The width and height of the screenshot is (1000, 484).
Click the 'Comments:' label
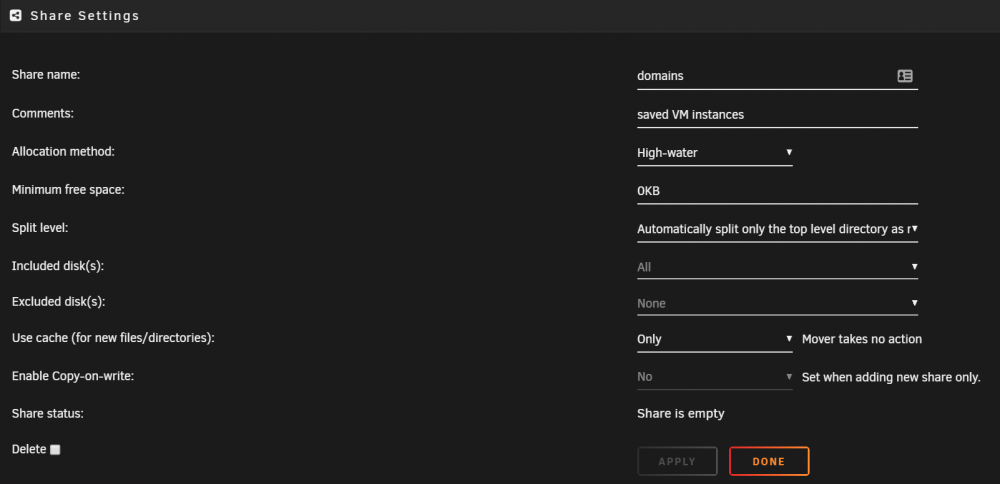(43, 114)
